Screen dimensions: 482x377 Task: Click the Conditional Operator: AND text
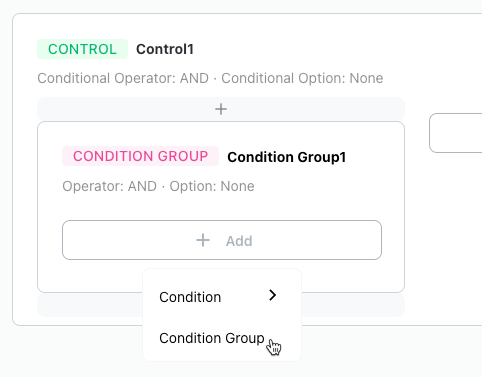(x=123, y=78)
